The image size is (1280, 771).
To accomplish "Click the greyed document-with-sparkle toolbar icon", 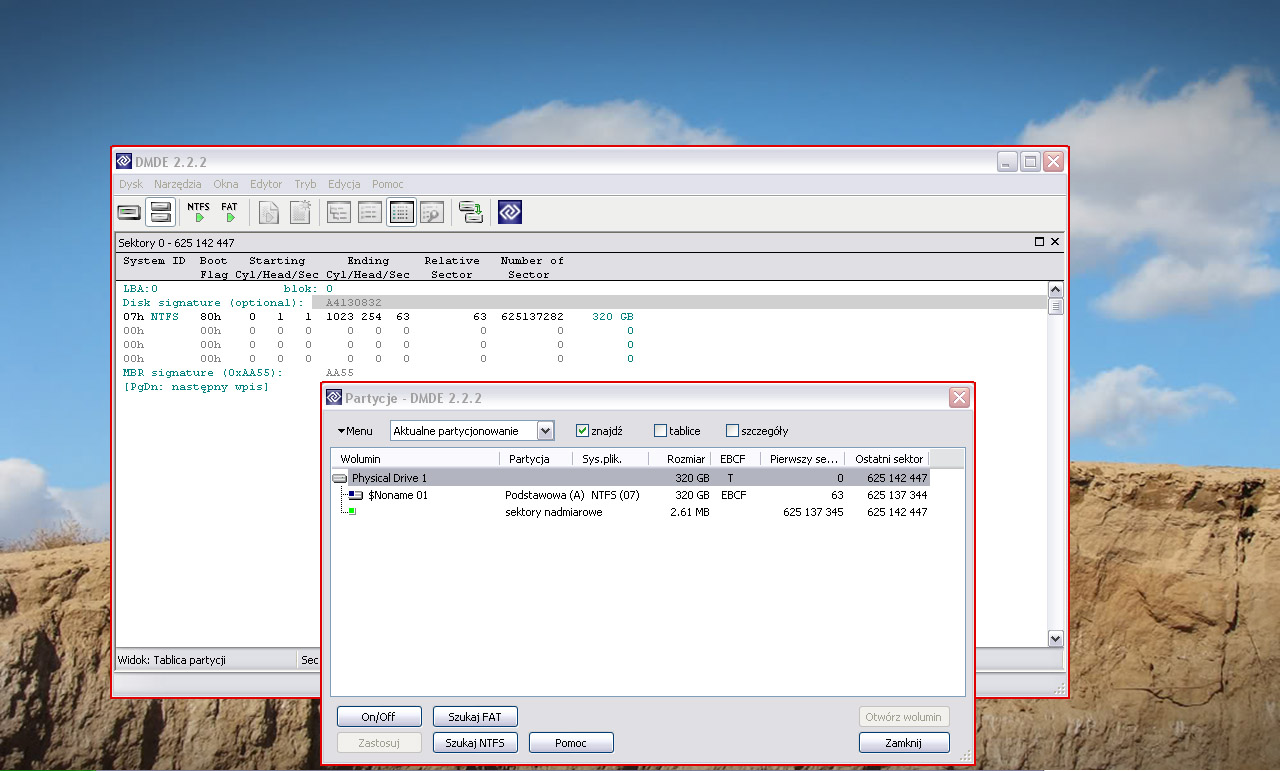I will click(300, 212).
